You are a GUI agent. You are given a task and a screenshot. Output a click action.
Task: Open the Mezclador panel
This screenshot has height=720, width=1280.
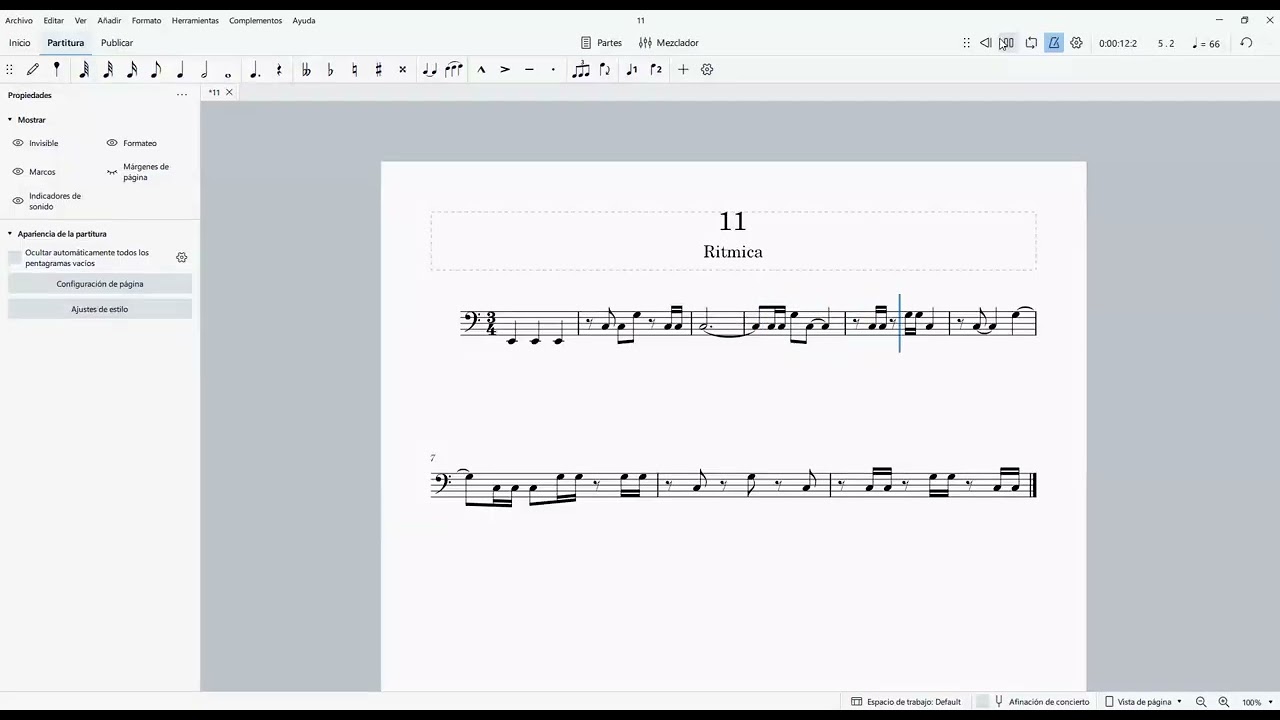coord(669,43)
